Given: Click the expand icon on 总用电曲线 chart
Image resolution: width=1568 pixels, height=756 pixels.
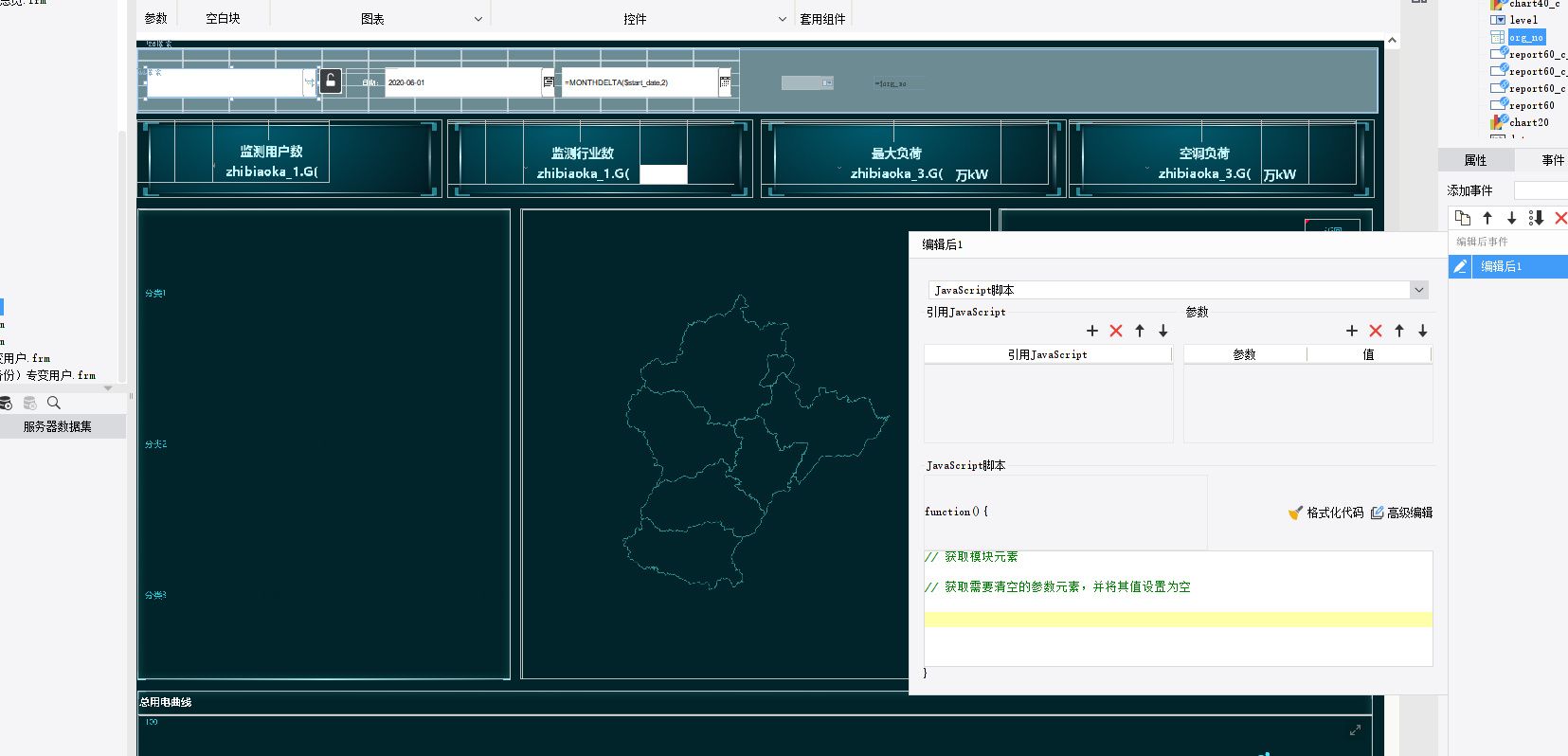Looking at the screenshot, I should click(1355, 729).
